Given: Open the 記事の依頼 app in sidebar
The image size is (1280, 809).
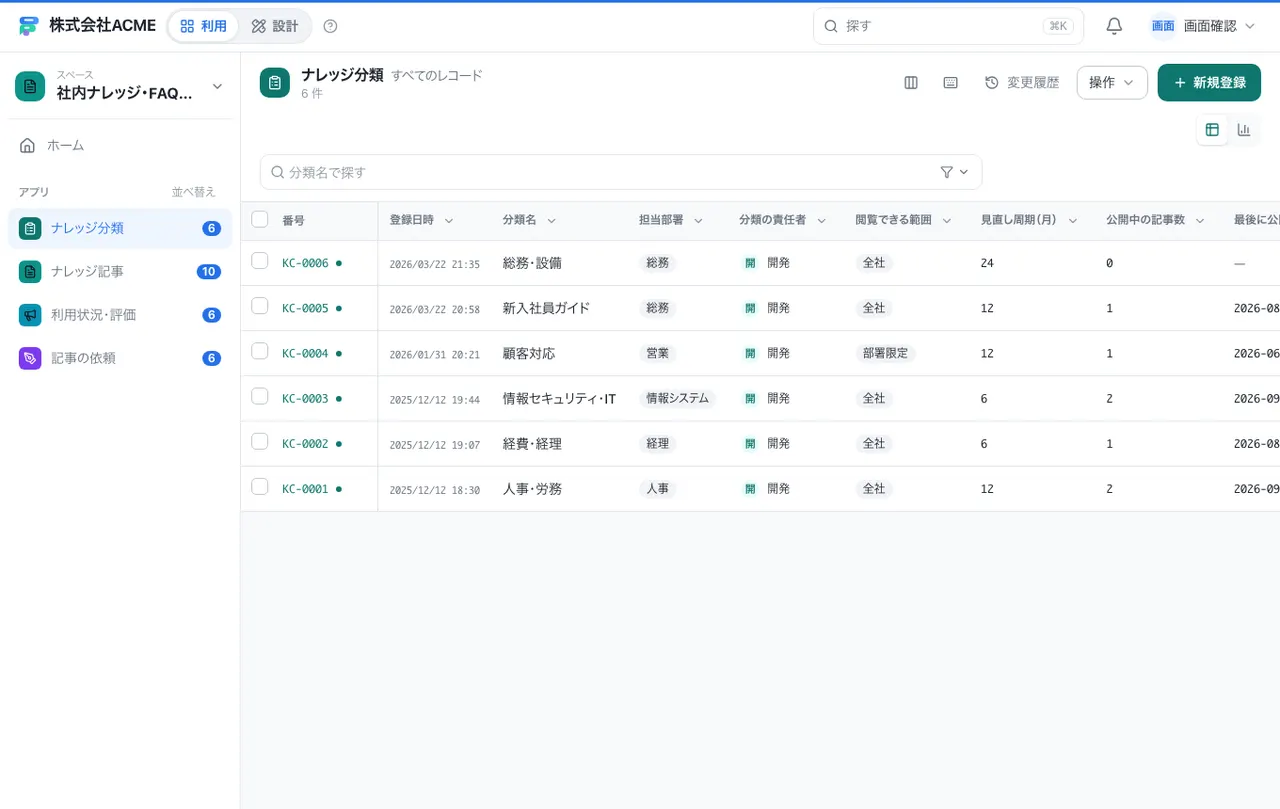Looking at the screenshot, I should click(120, 358).
